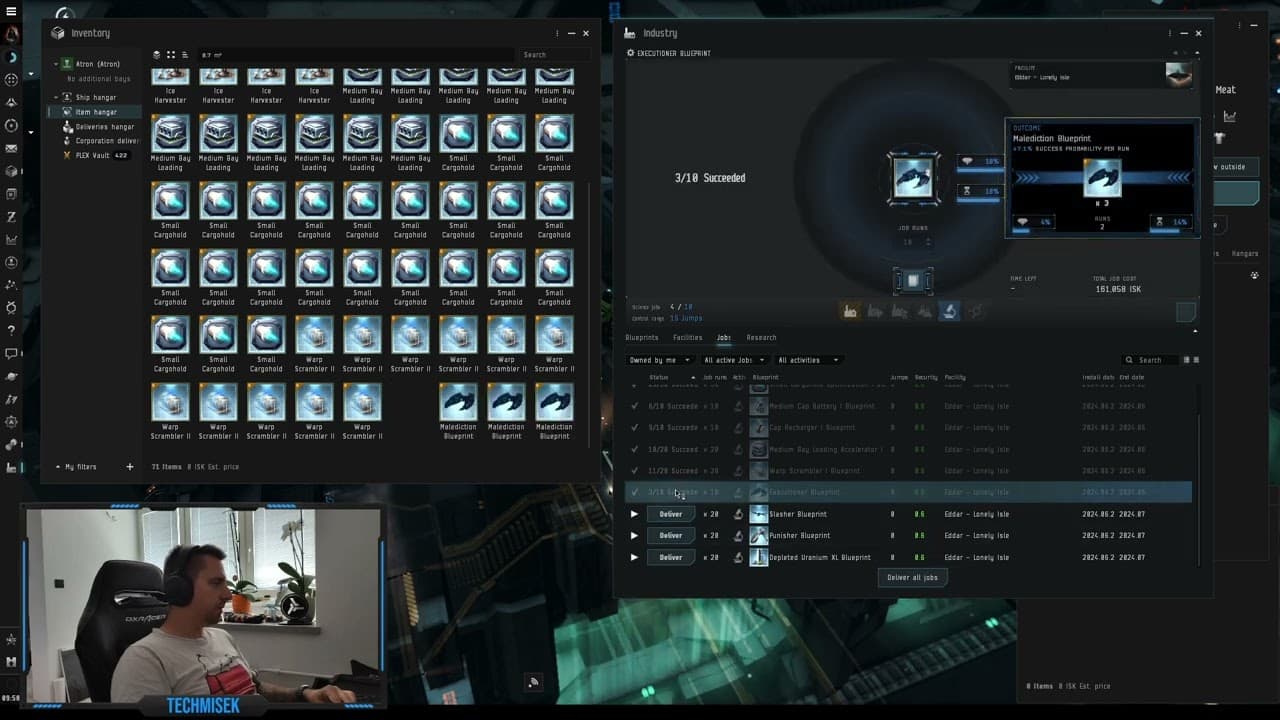Switch to the Blueprints tab
This screenshot has height=720, width=1280.
point(642,338)
